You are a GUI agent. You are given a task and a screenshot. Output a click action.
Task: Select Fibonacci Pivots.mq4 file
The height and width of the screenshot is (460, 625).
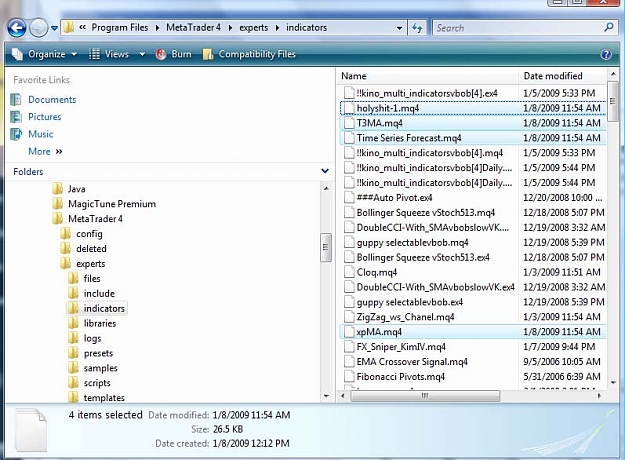(x=473, y=377)
